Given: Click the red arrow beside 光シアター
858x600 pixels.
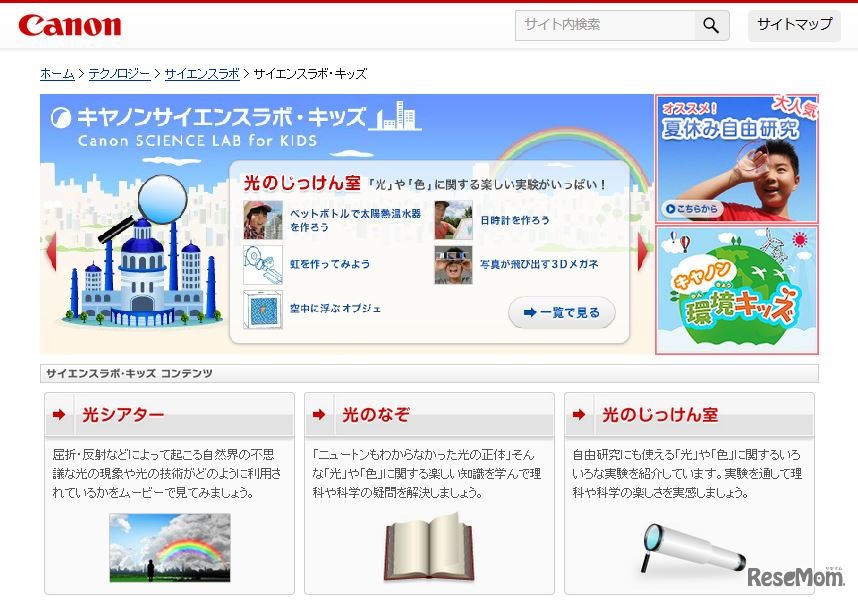Looking at the screenshot, I should pyautogui.click(x=59, y=415).
